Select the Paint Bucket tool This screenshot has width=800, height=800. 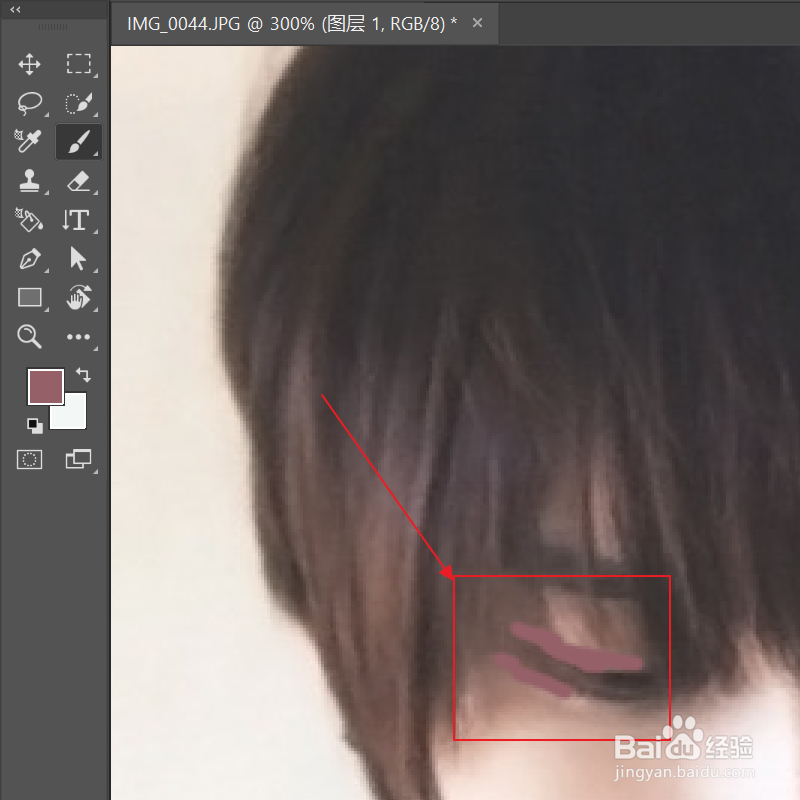tap(29, 220)
